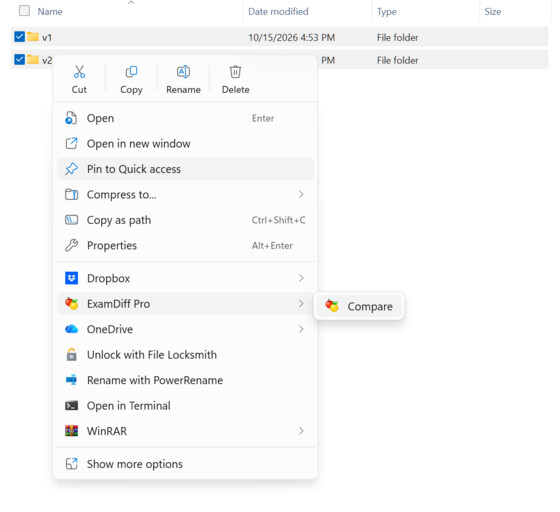Viewport: 560px width, 512px height.
Task: Click the Delete trash icon
Action: tap(235, 72)
